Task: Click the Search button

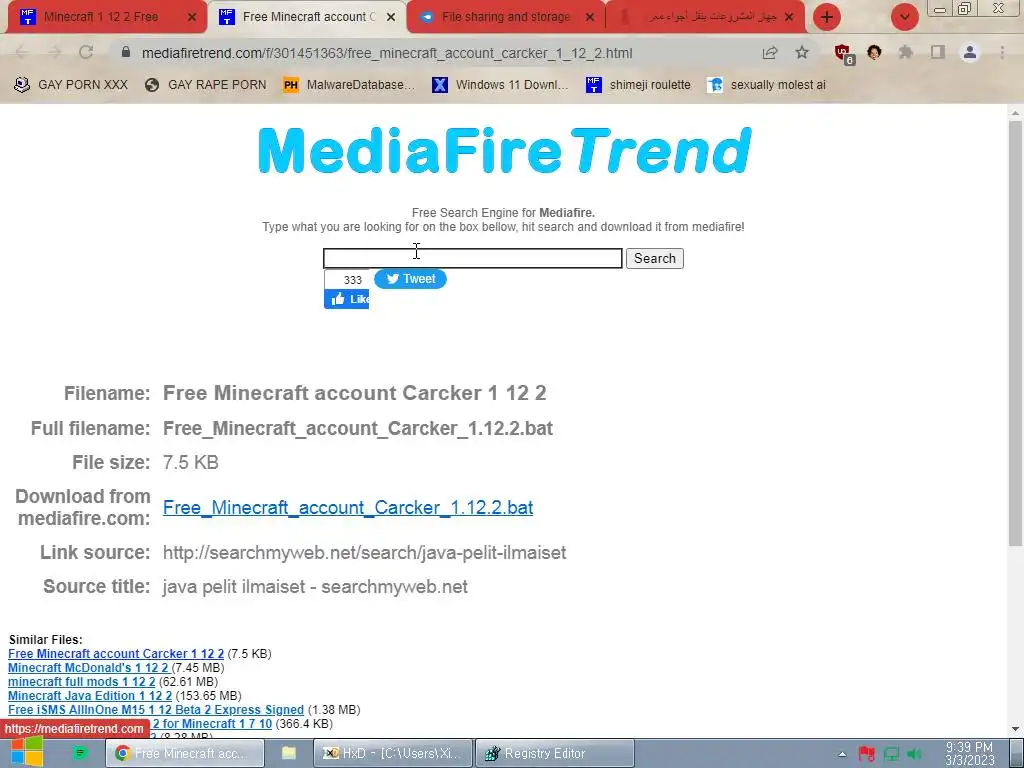Action: pyautogui.click(x=654, y=259)
